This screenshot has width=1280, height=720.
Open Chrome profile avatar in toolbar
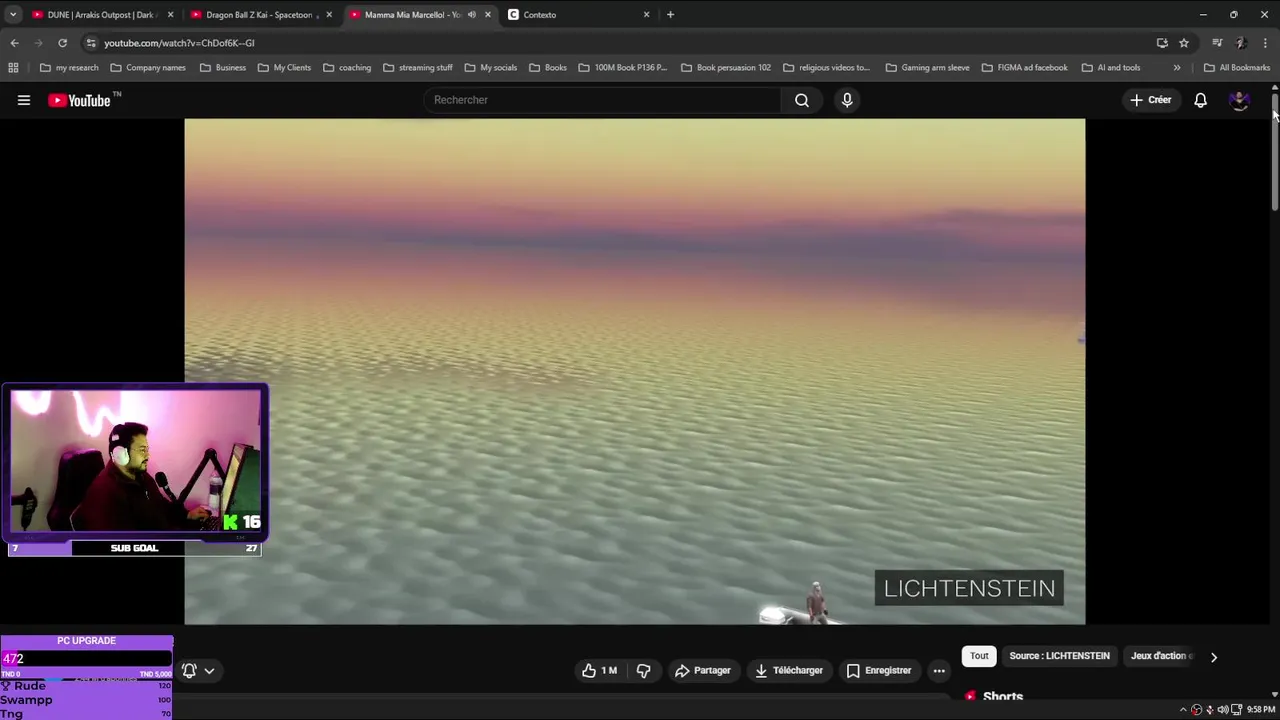[x=1241, y=43]
